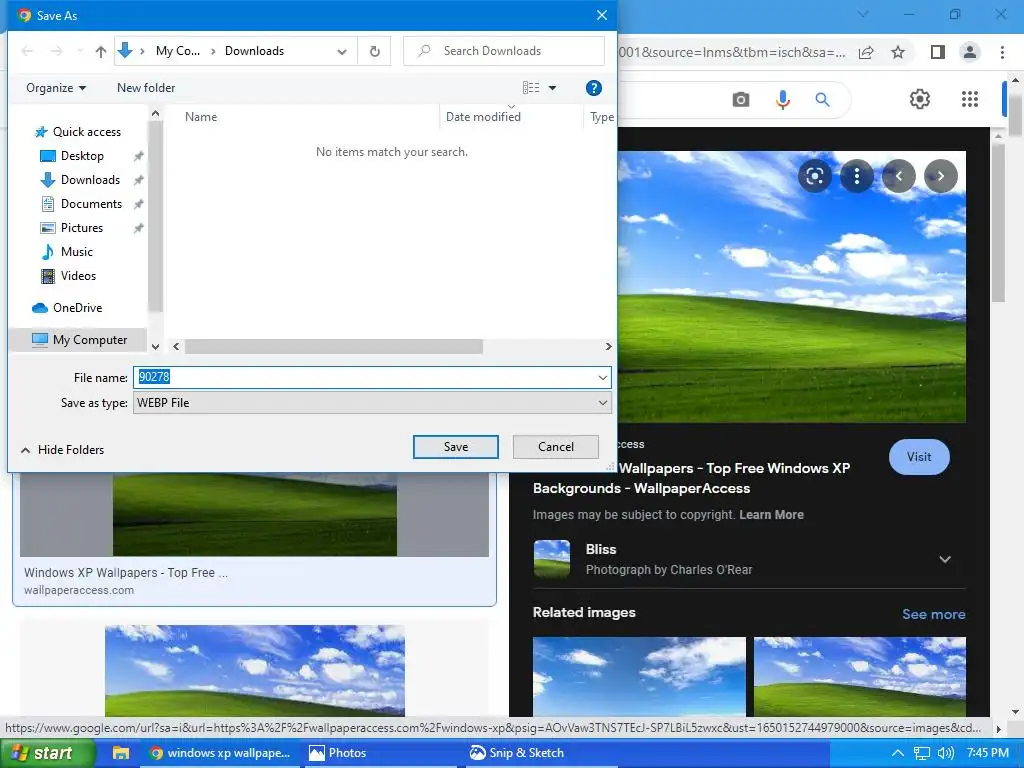Viewport: 1024px width, 768px height.
Task: Open the Save As help icon
Action: (593, 88)
